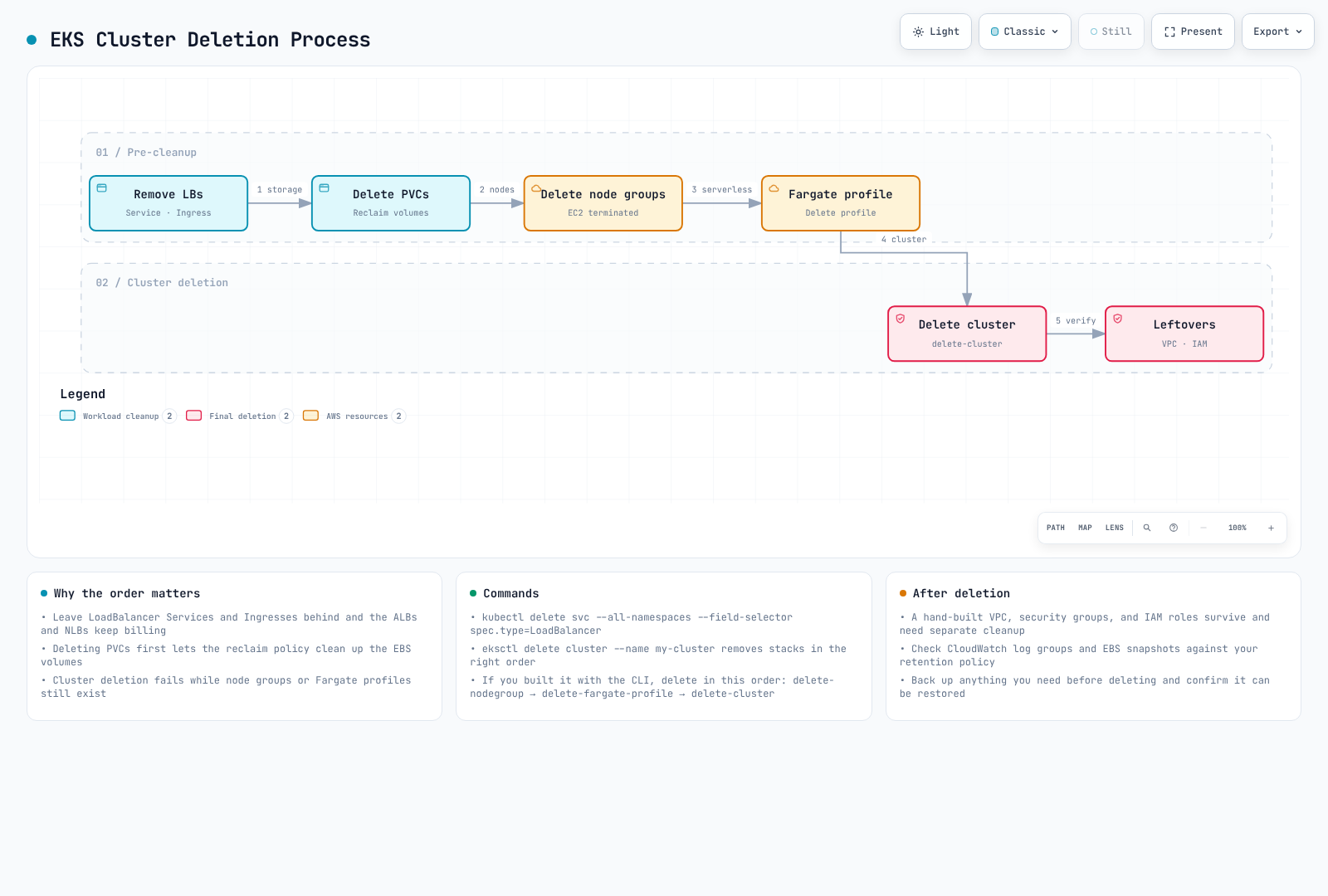Reset zoom via the 100% label
This screenshot has height=896, width=1328.
pos(1238,528)
